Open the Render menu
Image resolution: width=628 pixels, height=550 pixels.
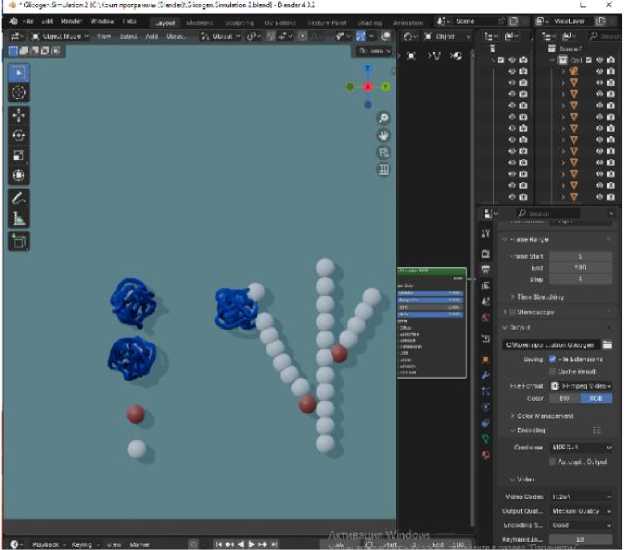click(x=71, y=20)
